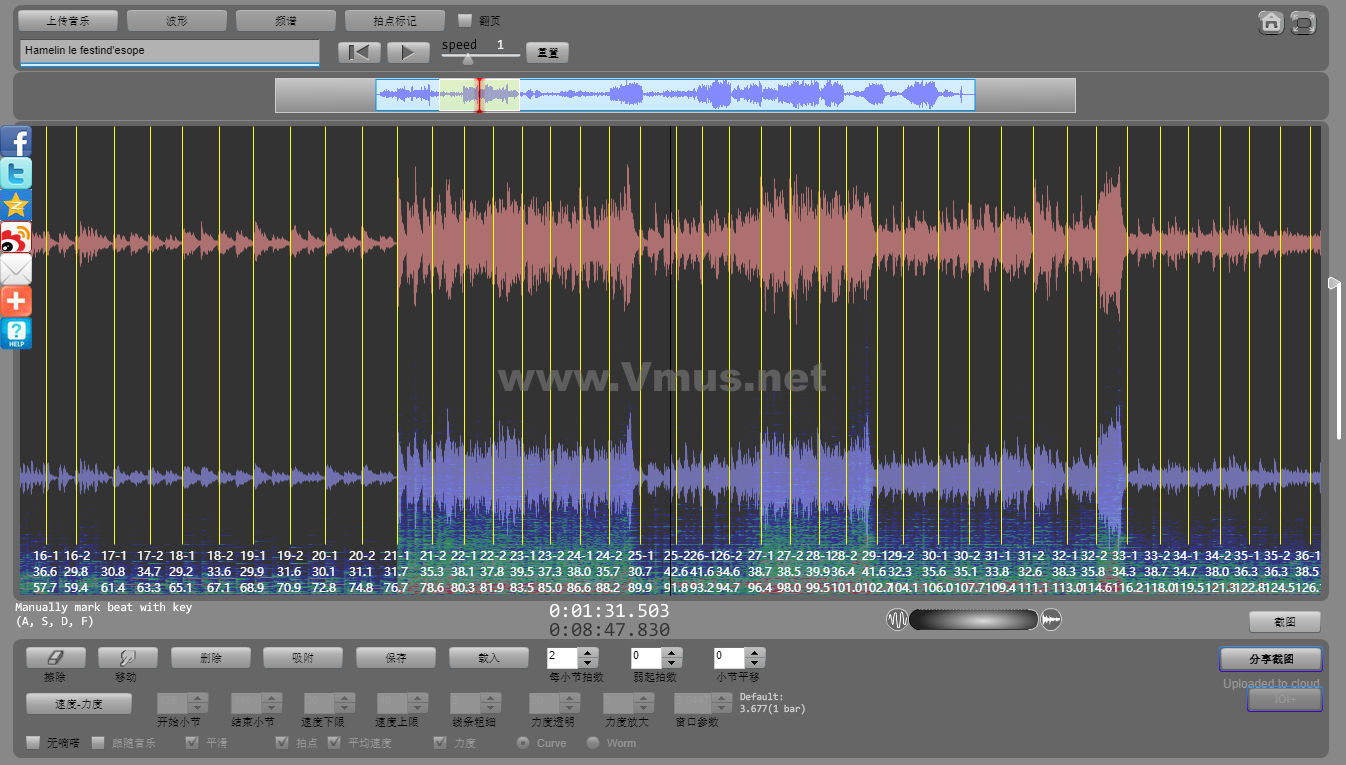Viewport: 1346px width, 765px height.
Task: Select the Curve radio button
Action: click(x=523, y=743)
